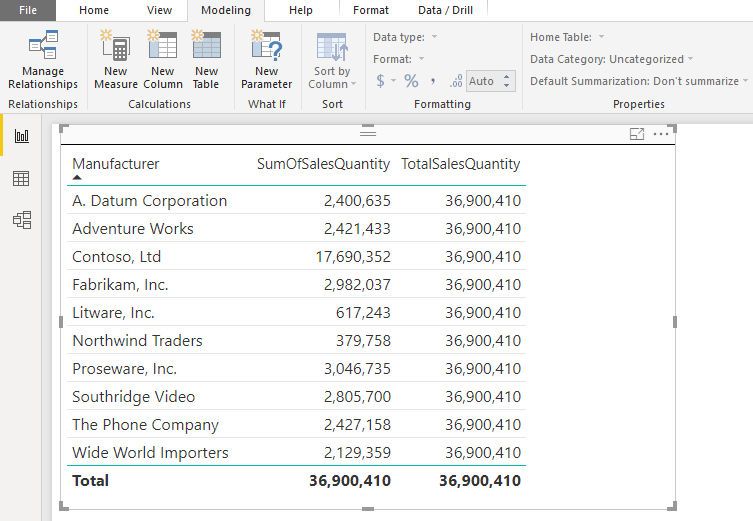
Task: Click value 2,982,037 for Fabrikam
Action: (x=357, y=285)
